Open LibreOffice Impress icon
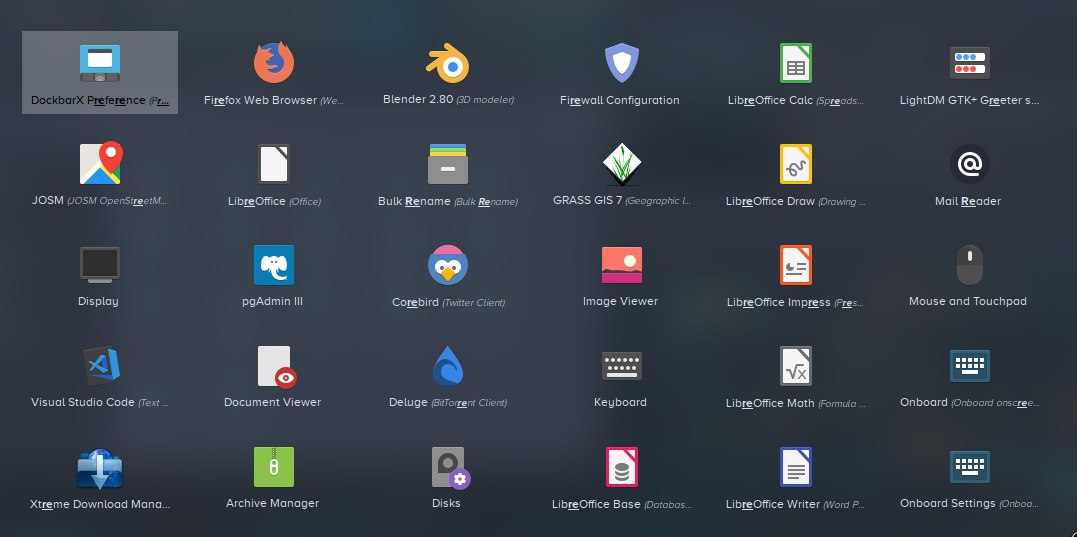 tap(795, 264)
